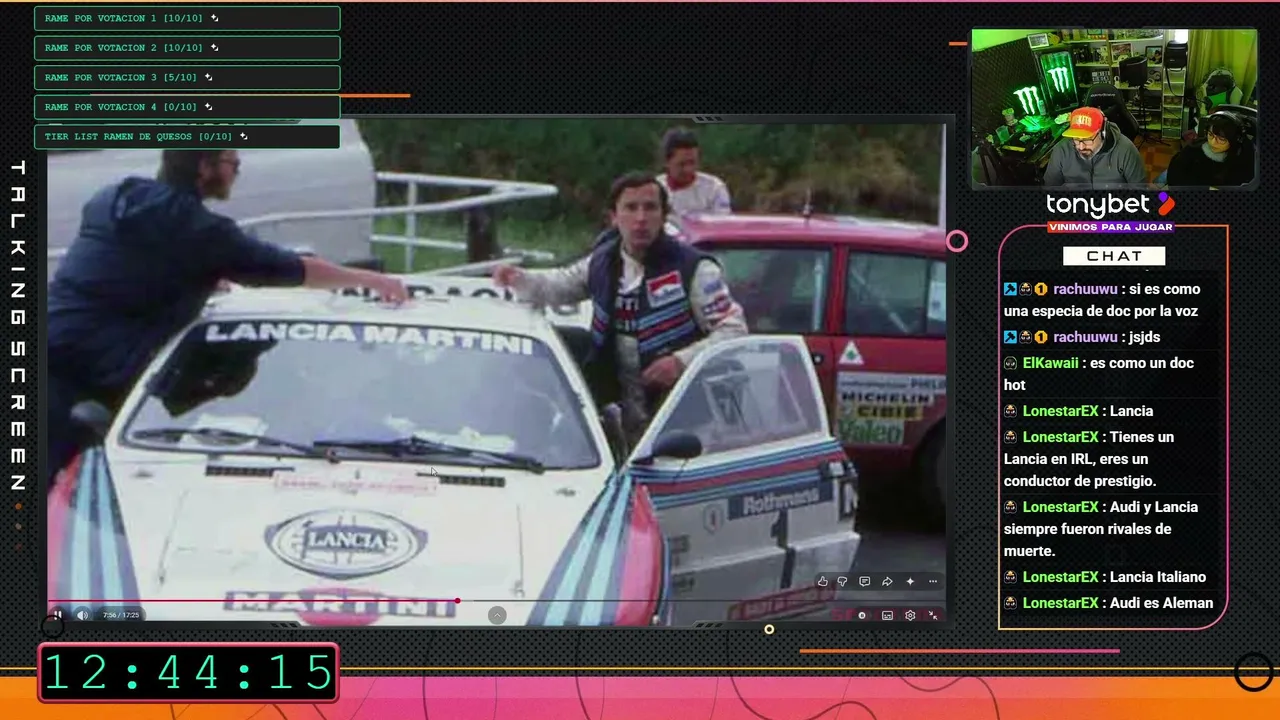Click the 12:44:15 countdown timer
Screen dimensions: 1280x720
pyautogui.click(x=188, y=672)
